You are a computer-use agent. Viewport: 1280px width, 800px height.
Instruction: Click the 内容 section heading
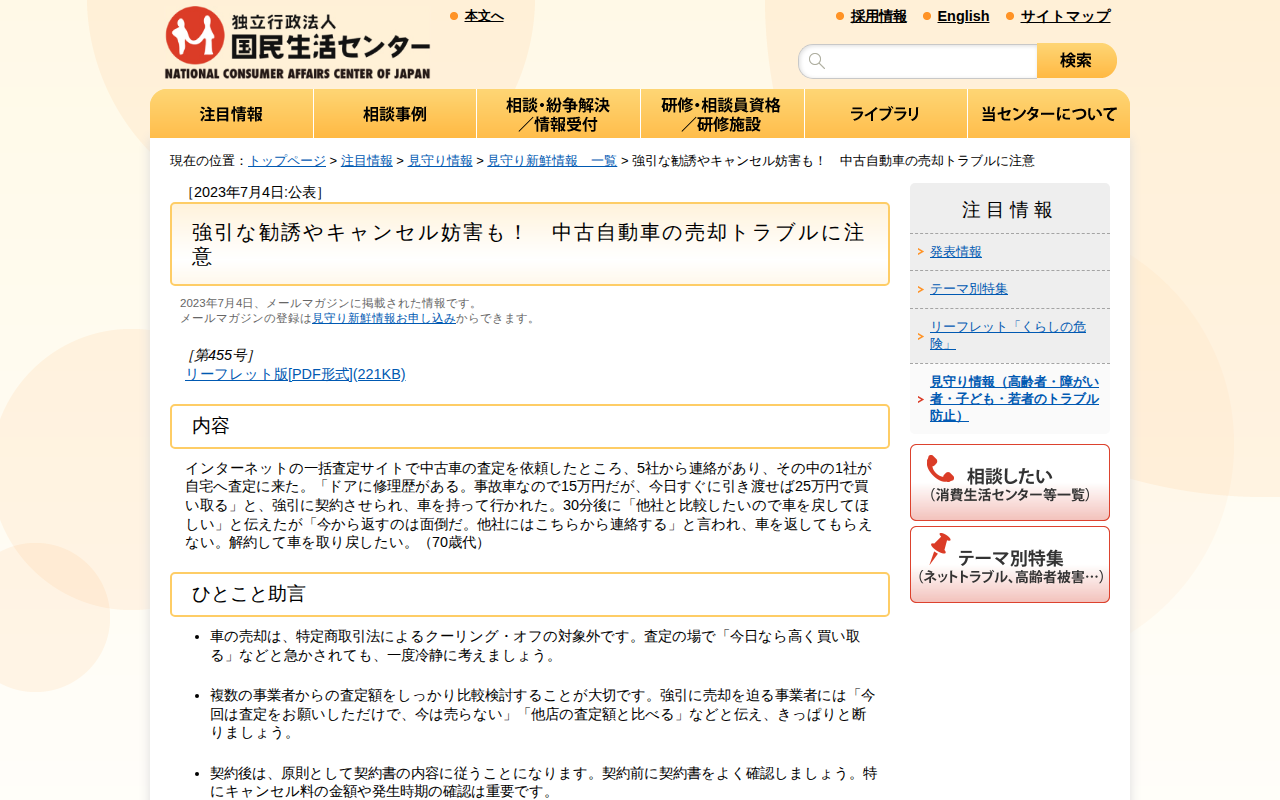530,426
